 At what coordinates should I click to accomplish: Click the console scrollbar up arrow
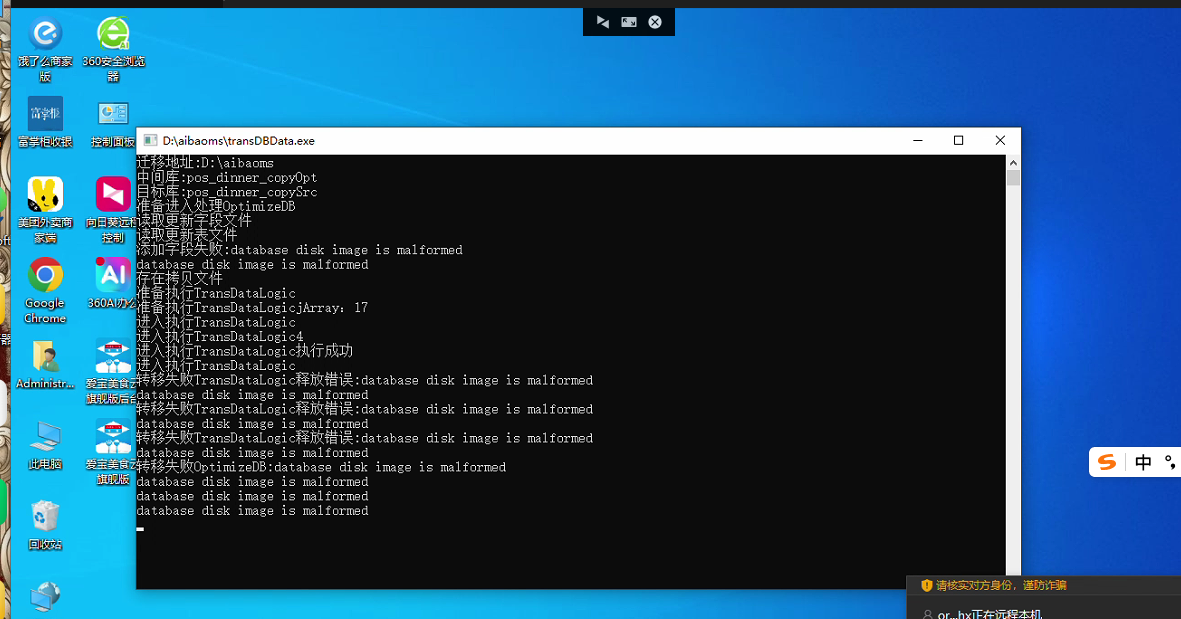pos(1013,162)
